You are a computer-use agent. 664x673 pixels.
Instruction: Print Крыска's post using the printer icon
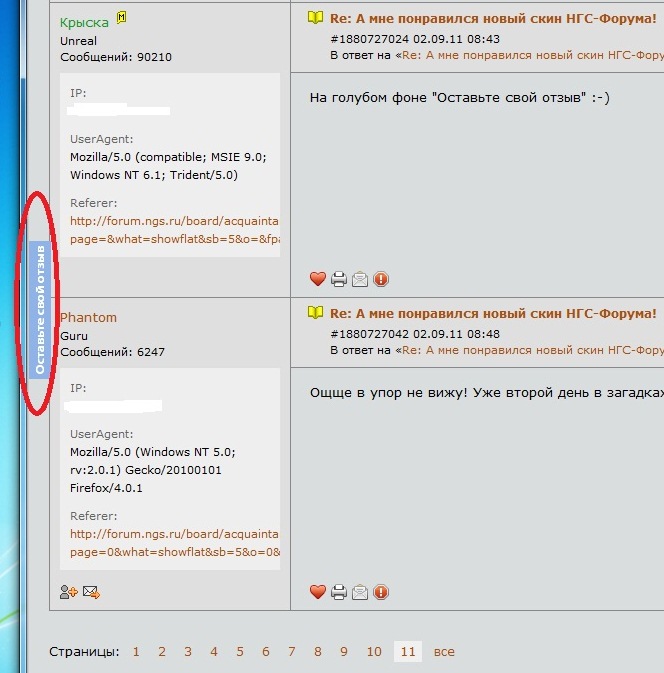339,279
